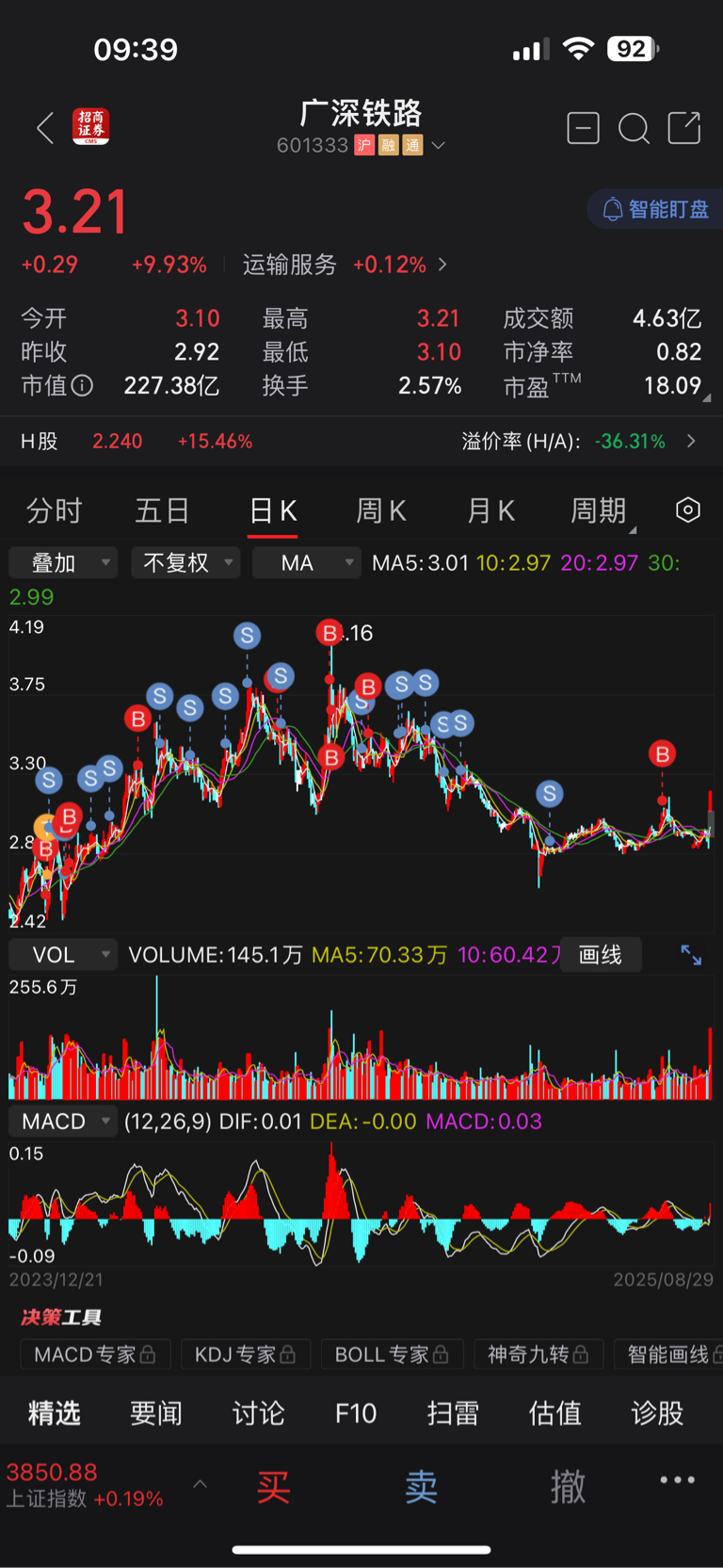The image size is (723, 1568).
Task: Open the VOL indicator dropdown
Action: coord(63,955)
